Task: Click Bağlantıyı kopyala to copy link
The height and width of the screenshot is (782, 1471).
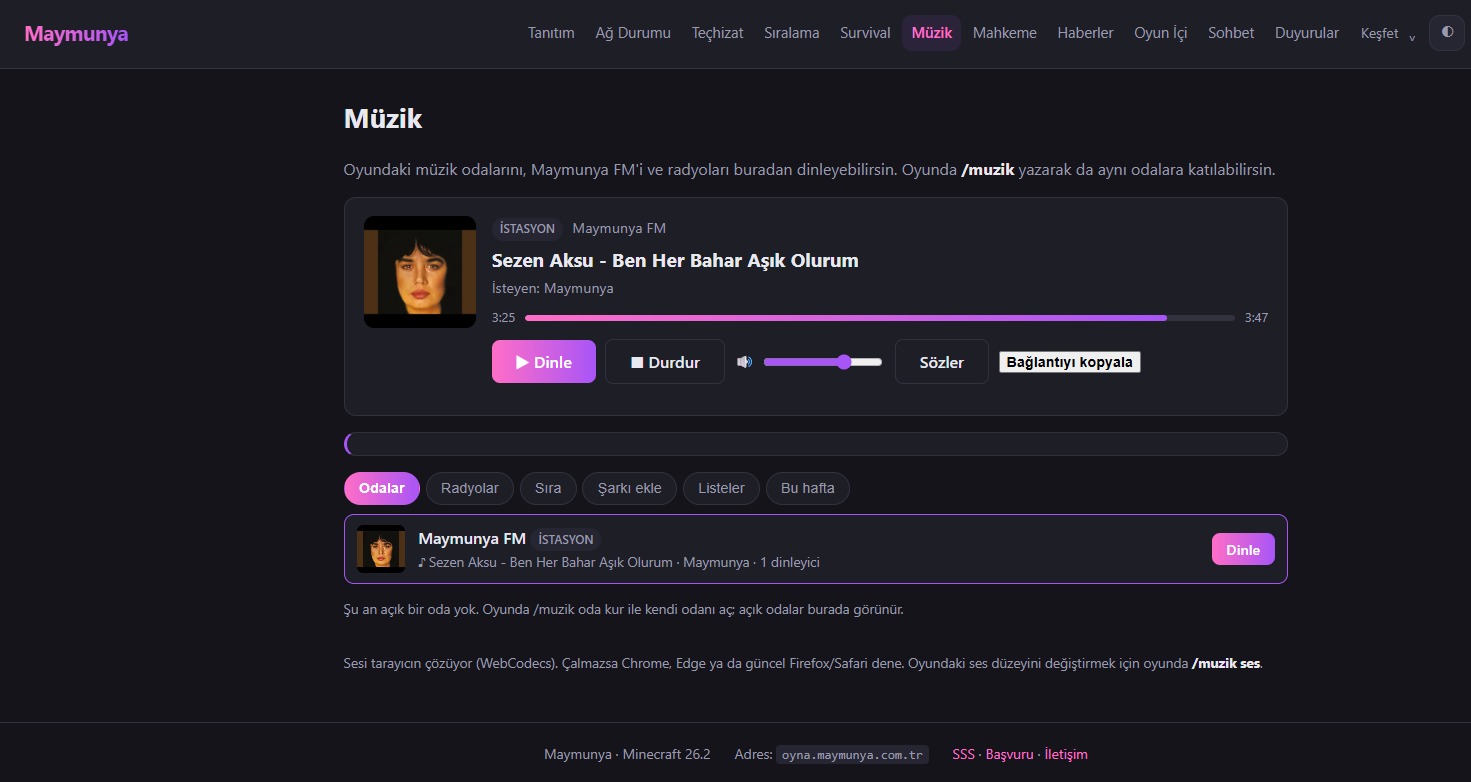Action: pyautogui.click(x=1070, y=362)
